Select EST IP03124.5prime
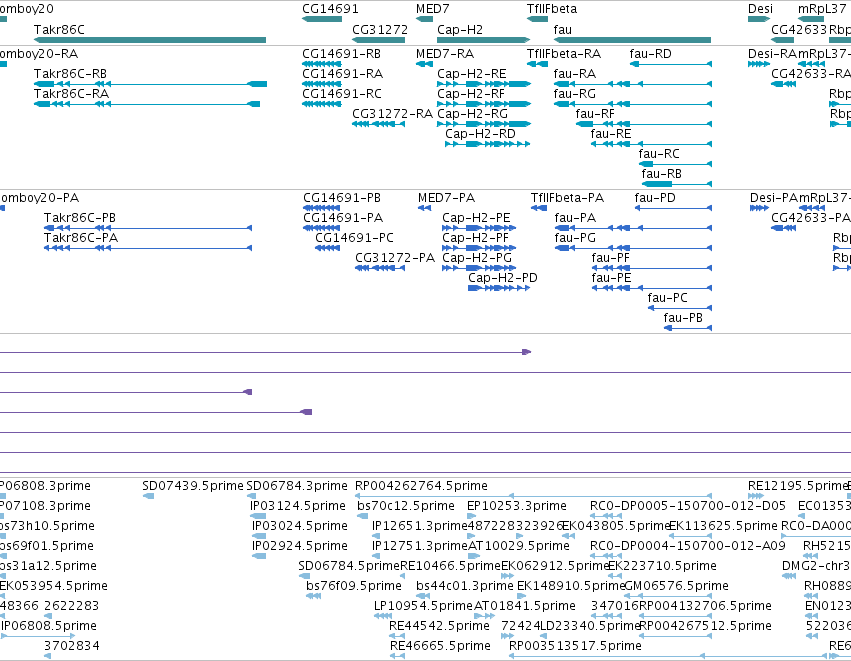Screen dimensions: 851x661 click(298, 506)
